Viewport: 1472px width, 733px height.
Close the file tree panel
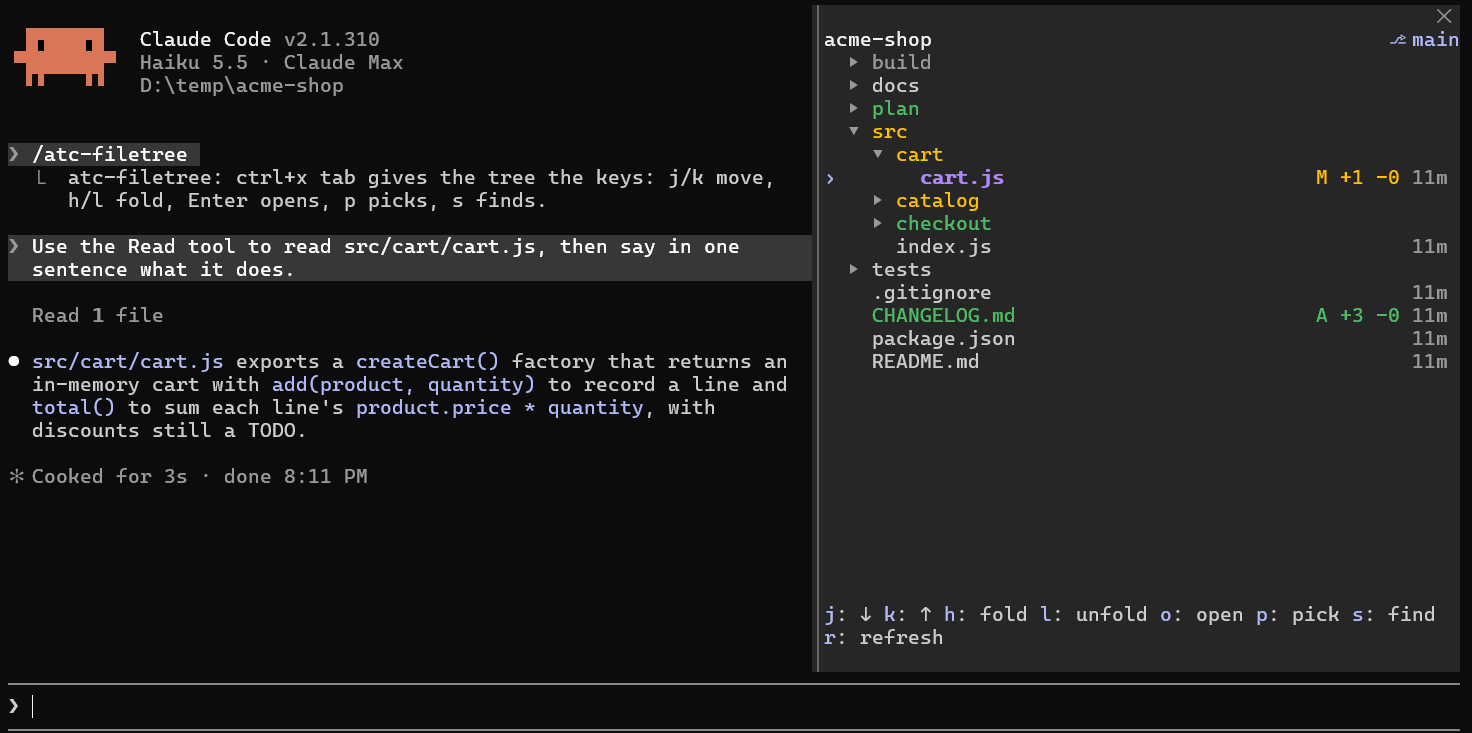1443,16
